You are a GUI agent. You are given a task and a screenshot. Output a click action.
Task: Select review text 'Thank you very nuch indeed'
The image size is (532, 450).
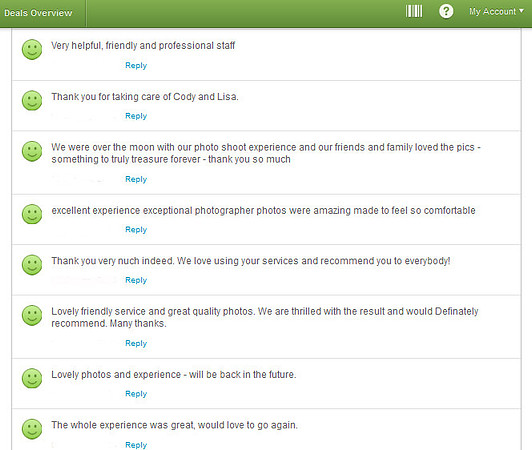tap(251, 261)
